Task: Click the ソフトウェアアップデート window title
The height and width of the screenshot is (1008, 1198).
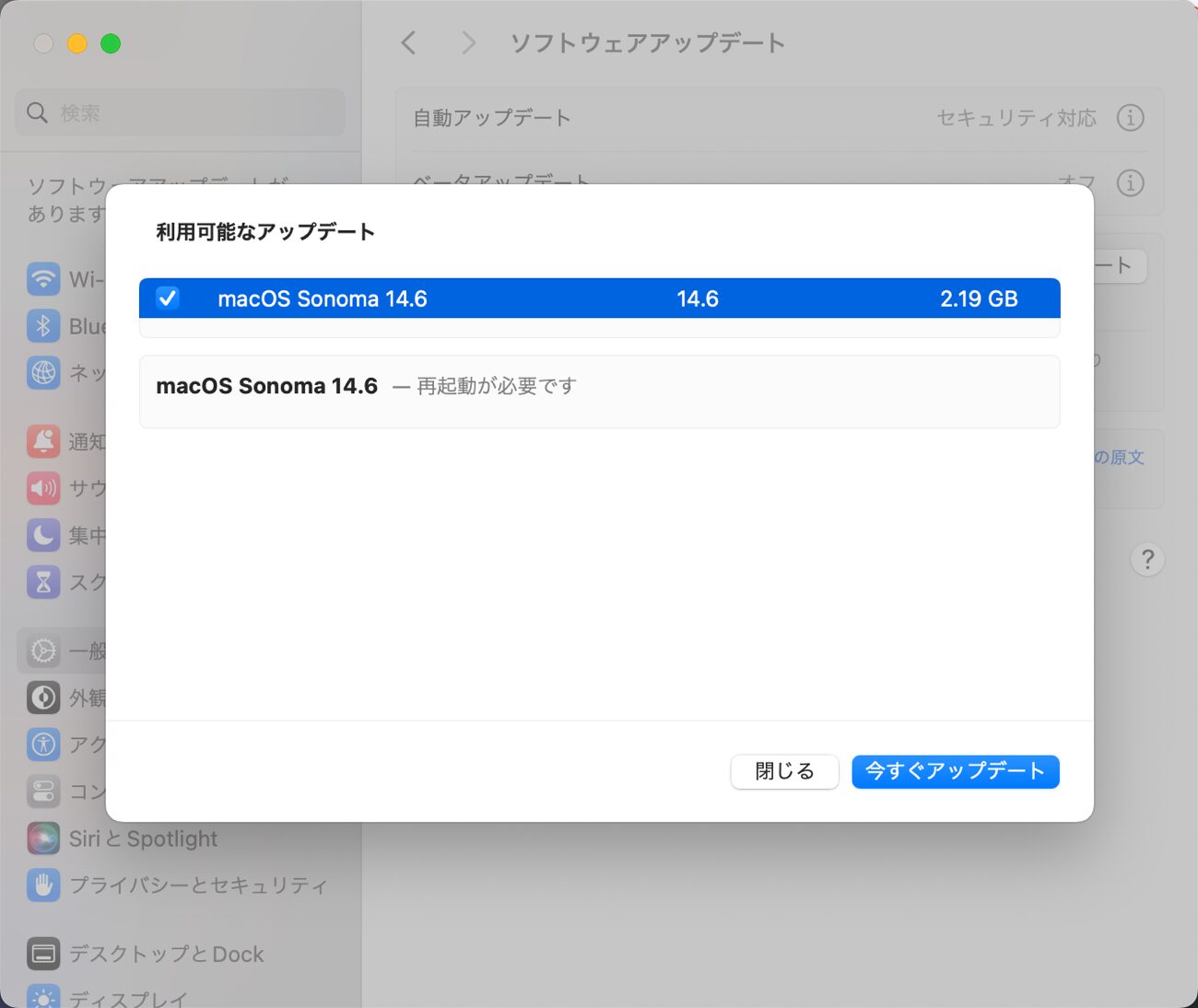Action: tap(648, 42)
